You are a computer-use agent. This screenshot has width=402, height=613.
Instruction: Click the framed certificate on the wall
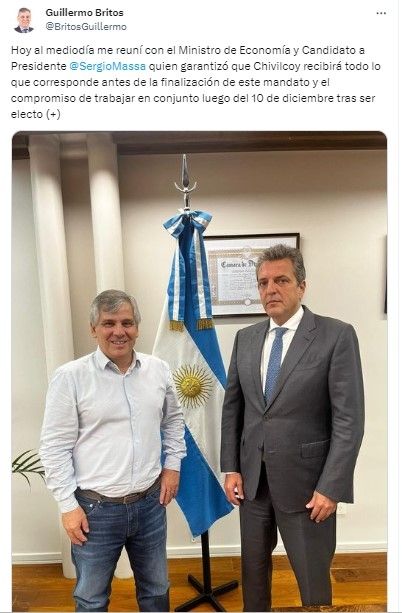[x=250, y=274]
